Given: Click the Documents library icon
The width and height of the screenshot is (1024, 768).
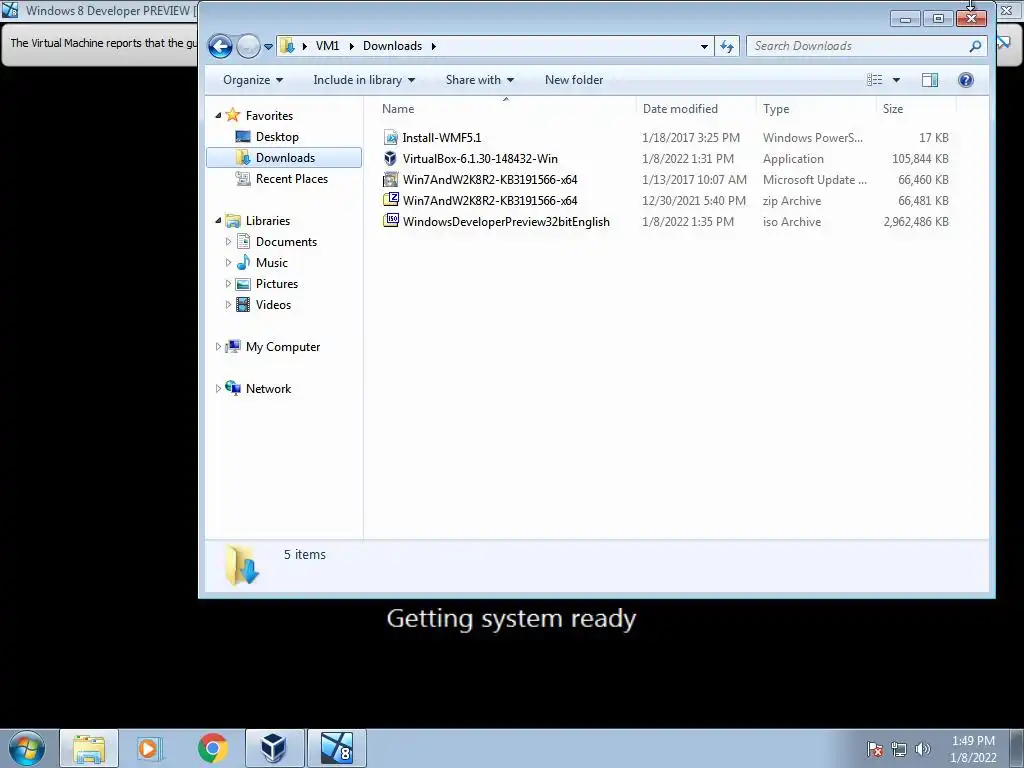Looking at the screenshot, I should coord(243,241).
